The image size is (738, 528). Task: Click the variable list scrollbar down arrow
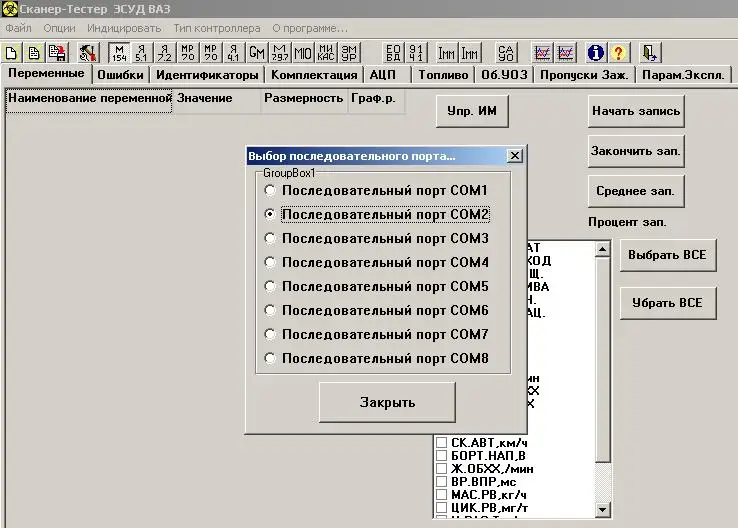point(602,509)
